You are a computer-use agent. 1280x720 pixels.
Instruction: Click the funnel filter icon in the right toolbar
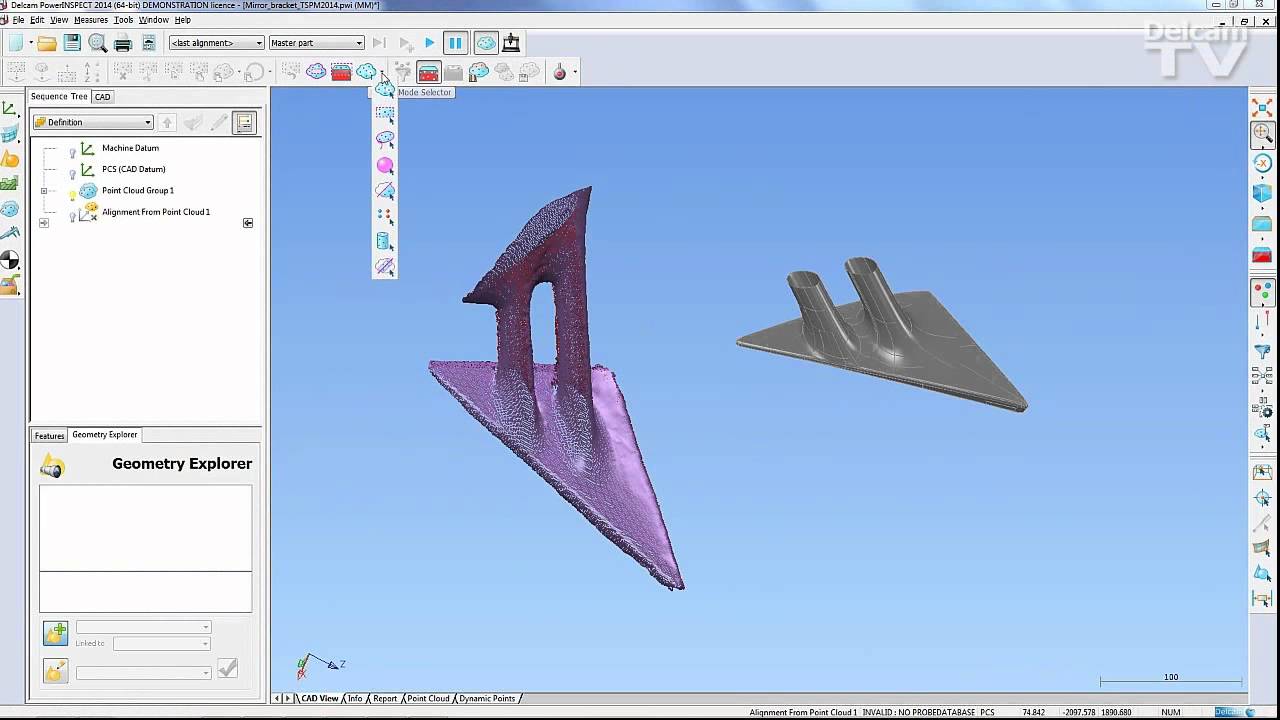tap(1262, 351)
